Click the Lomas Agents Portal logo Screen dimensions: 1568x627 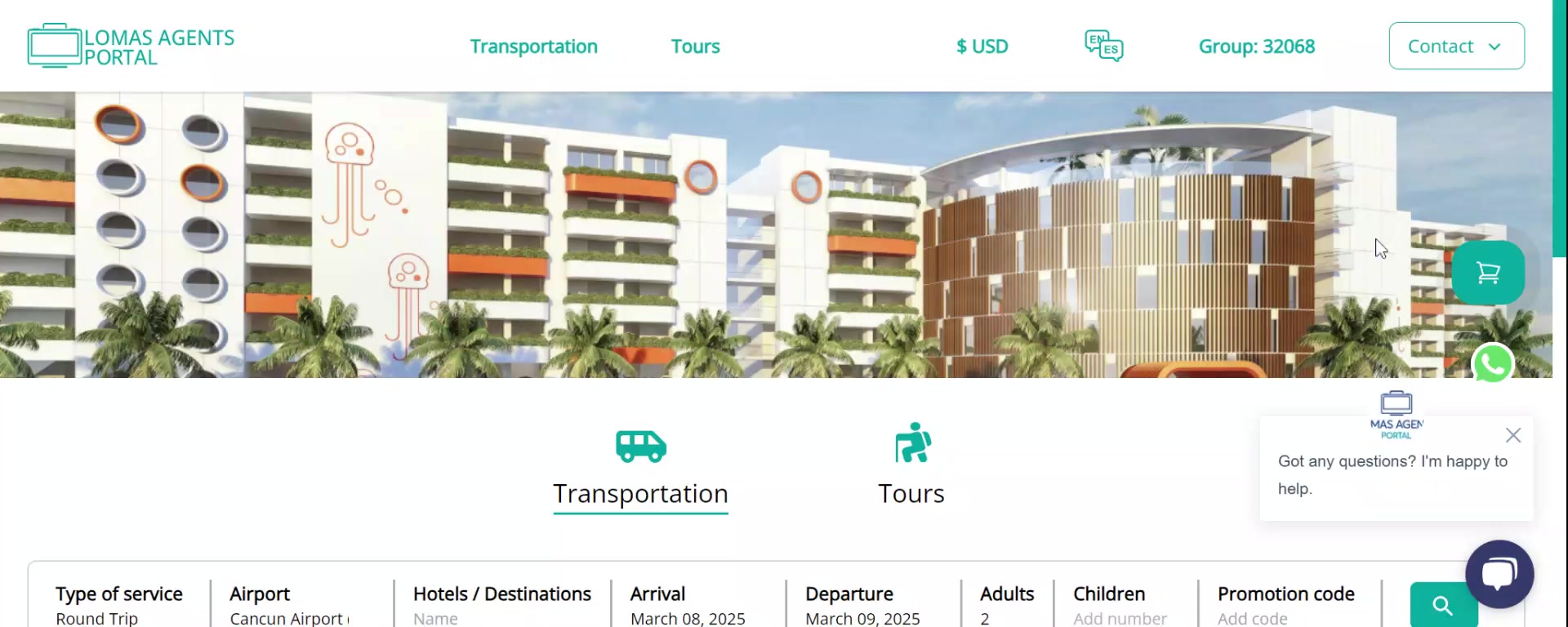click(x=131, y=46)
